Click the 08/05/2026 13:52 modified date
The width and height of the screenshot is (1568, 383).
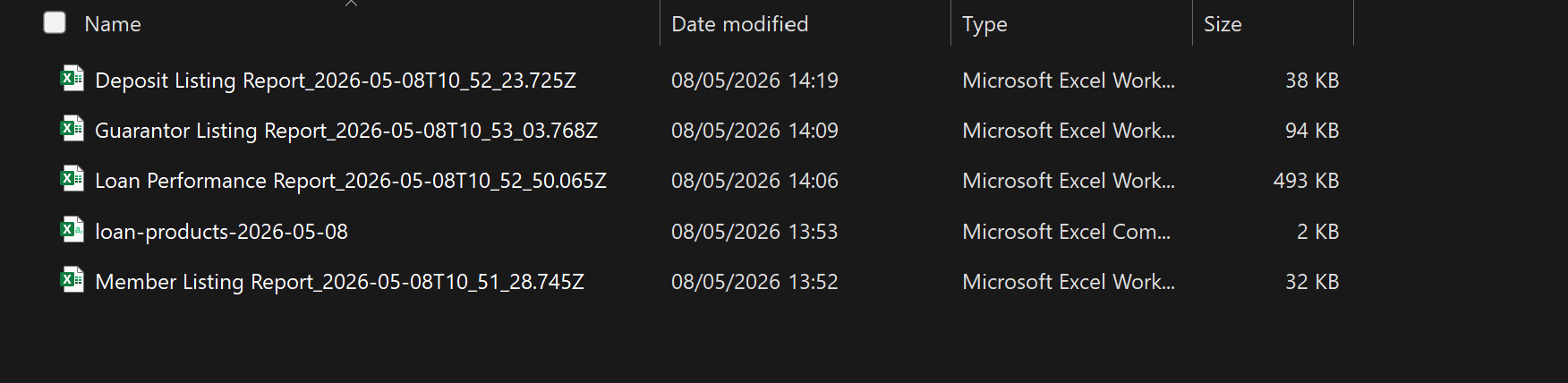coord(754,282)
